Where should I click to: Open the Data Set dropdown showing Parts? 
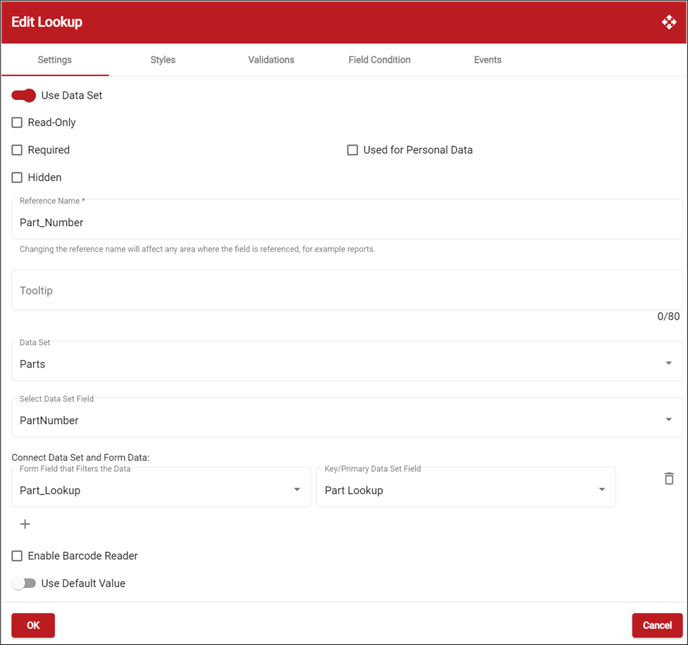[x=347, y=361]
